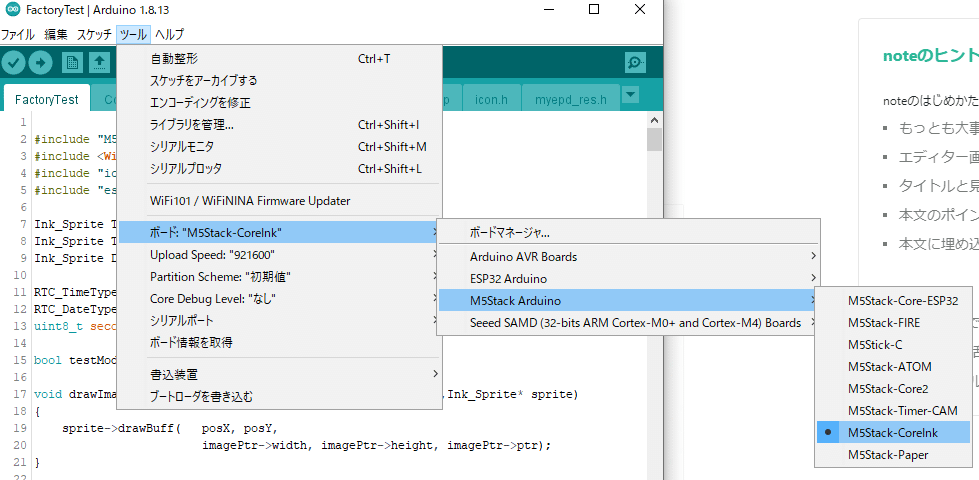Launch WiFi101 / WiFiNINA Firmware Updater

pos(280,201)
